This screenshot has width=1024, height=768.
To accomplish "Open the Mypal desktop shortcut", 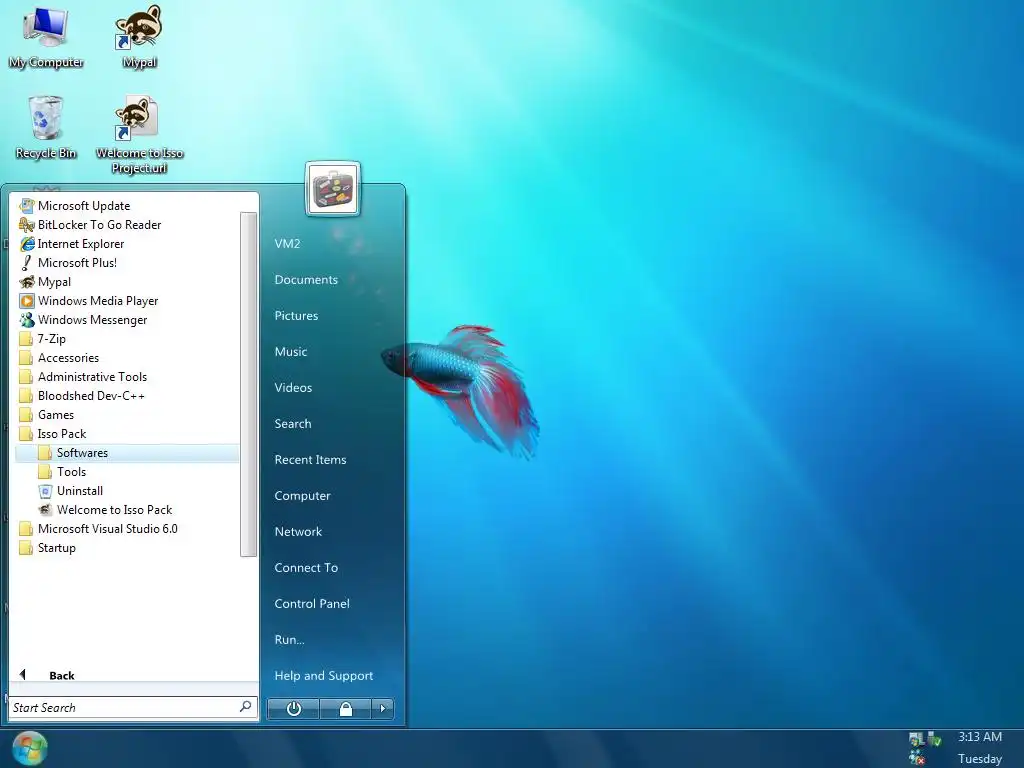I will pos(139,38).
